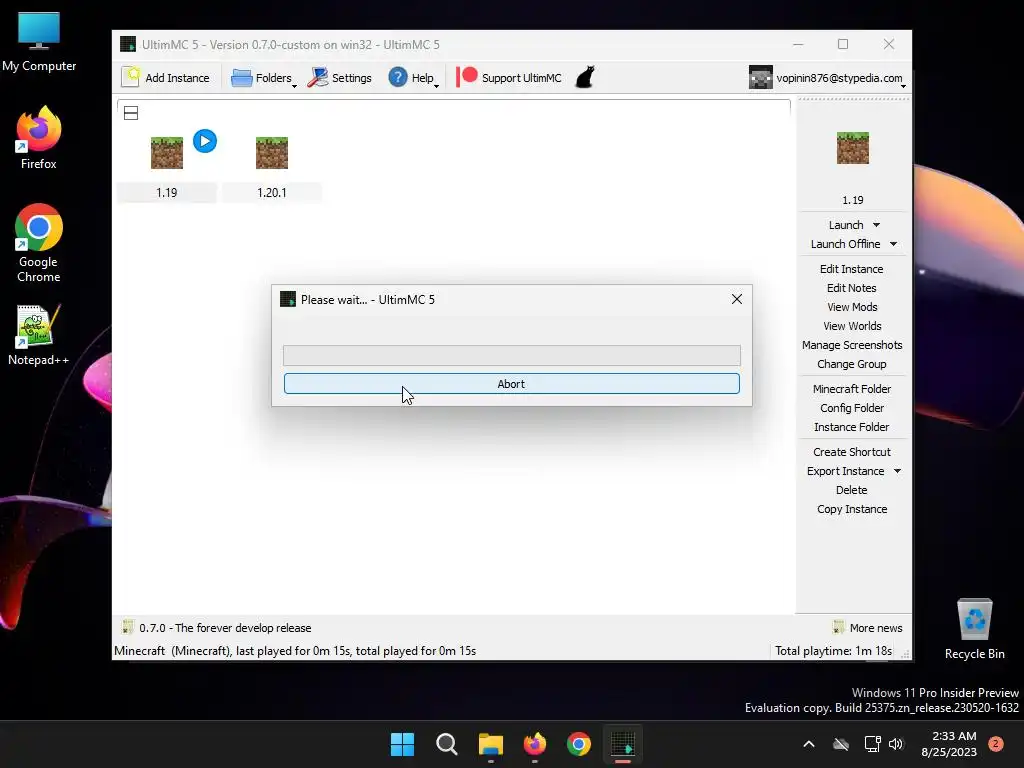Open View Mods
This screenshot has height=768, width=1024.
852,307
